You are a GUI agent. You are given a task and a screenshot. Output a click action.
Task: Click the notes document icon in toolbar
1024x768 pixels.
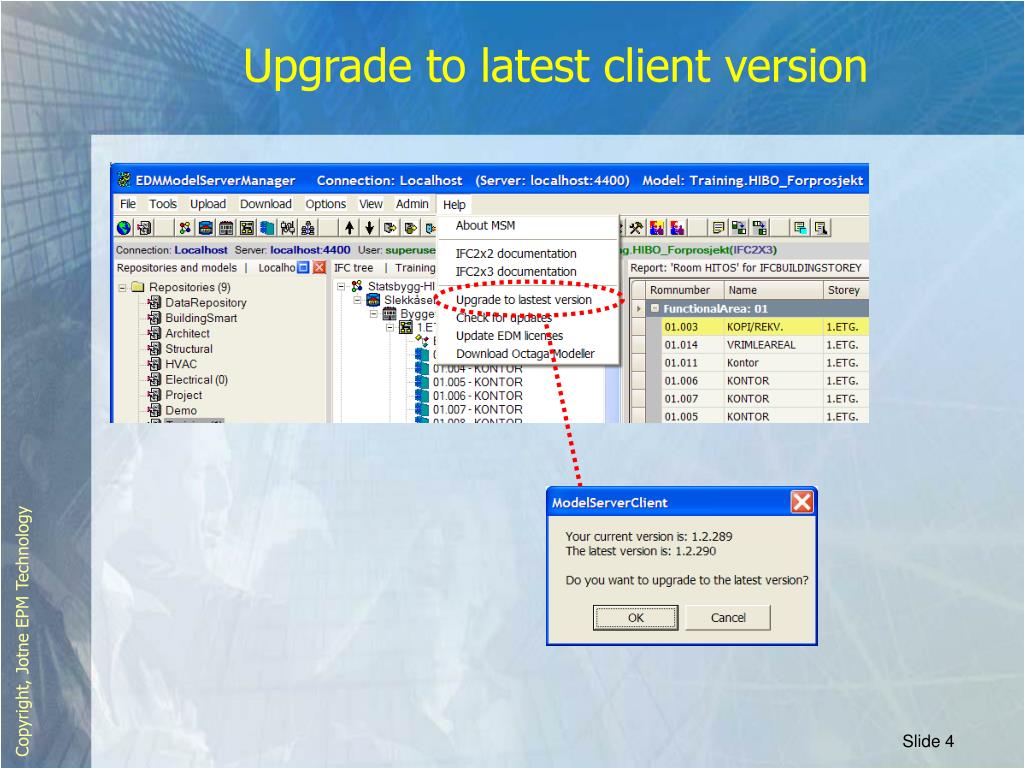click(718, 227)
